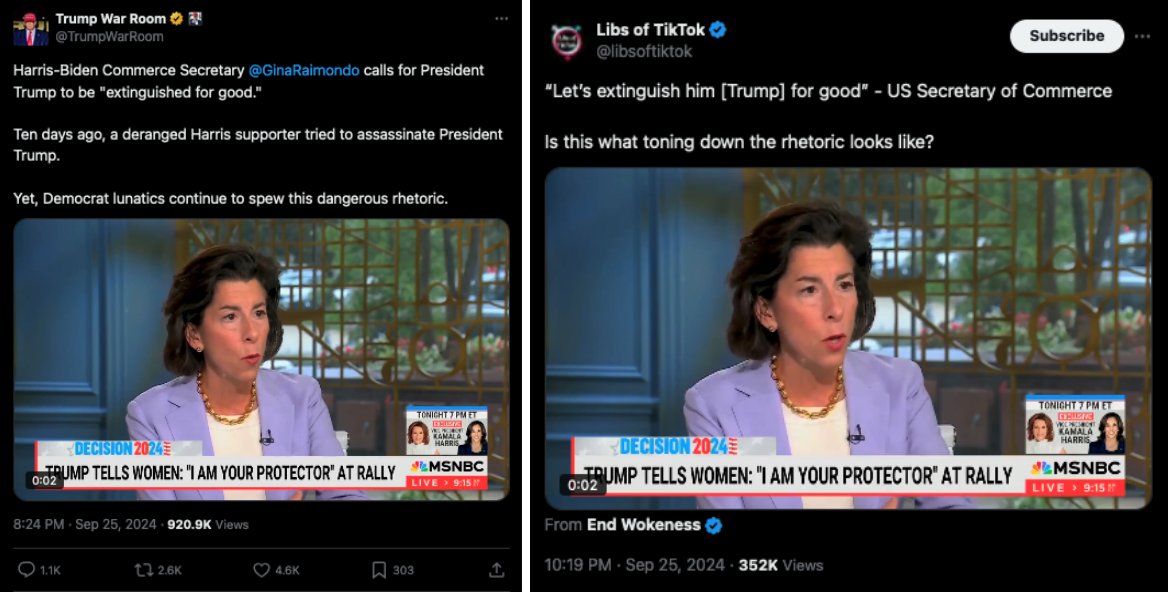
Task: Like the Trump War Room tweet
Action: click(261, 570)
